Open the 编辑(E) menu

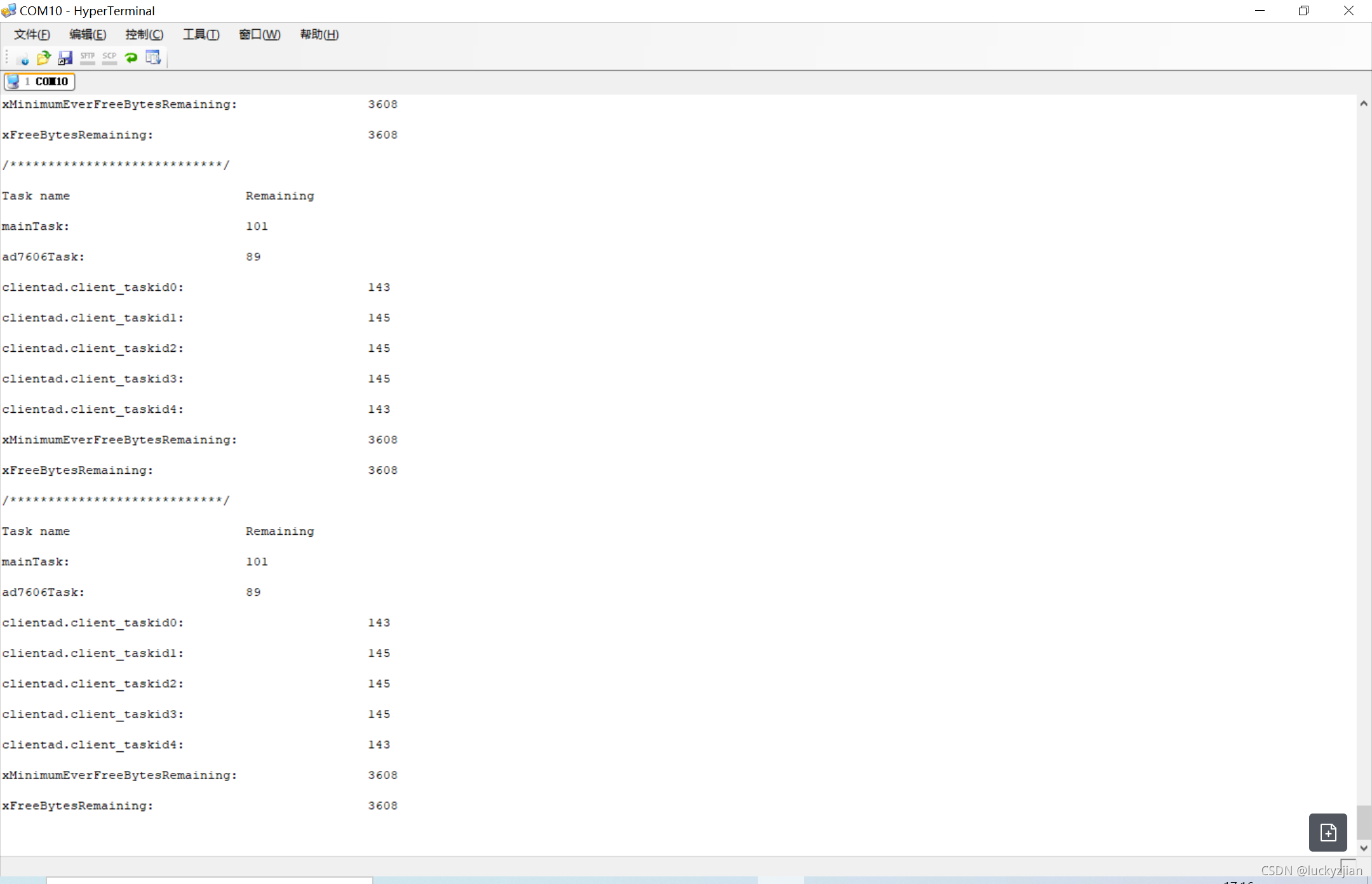pyautogui.click(x=88, y=34)
